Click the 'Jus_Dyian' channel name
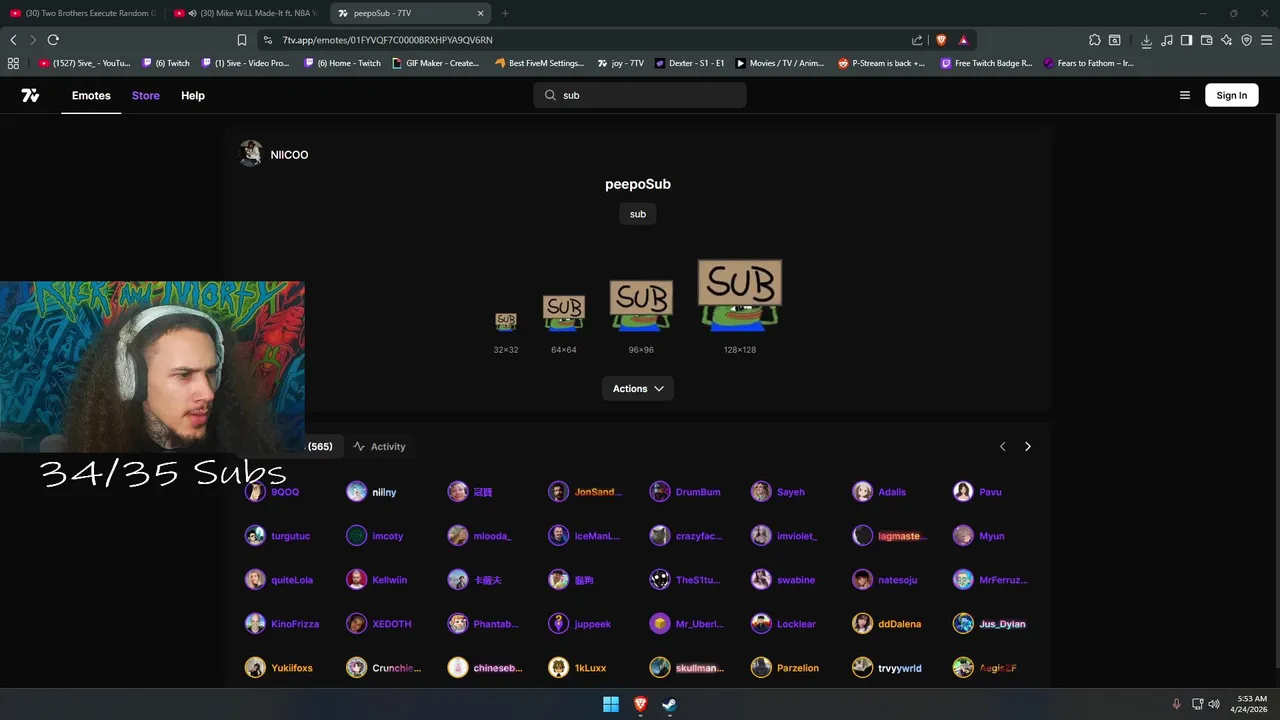 tap(1002, 624)
